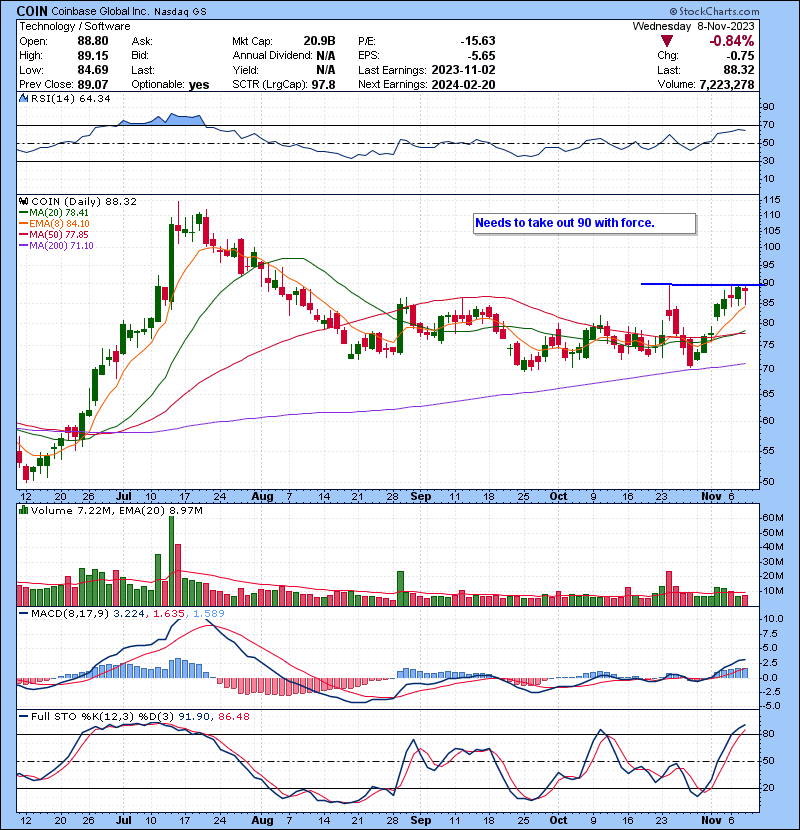The image size is (800, 830).
Task: Click the header volume figure 7,223,278
Action: coord(726,85)
